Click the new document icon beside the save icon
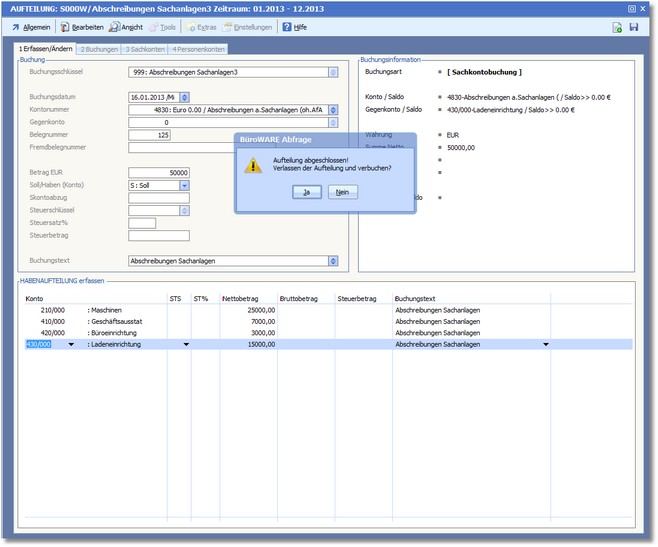This screenshot has height=547, width=658. [618, 27]
